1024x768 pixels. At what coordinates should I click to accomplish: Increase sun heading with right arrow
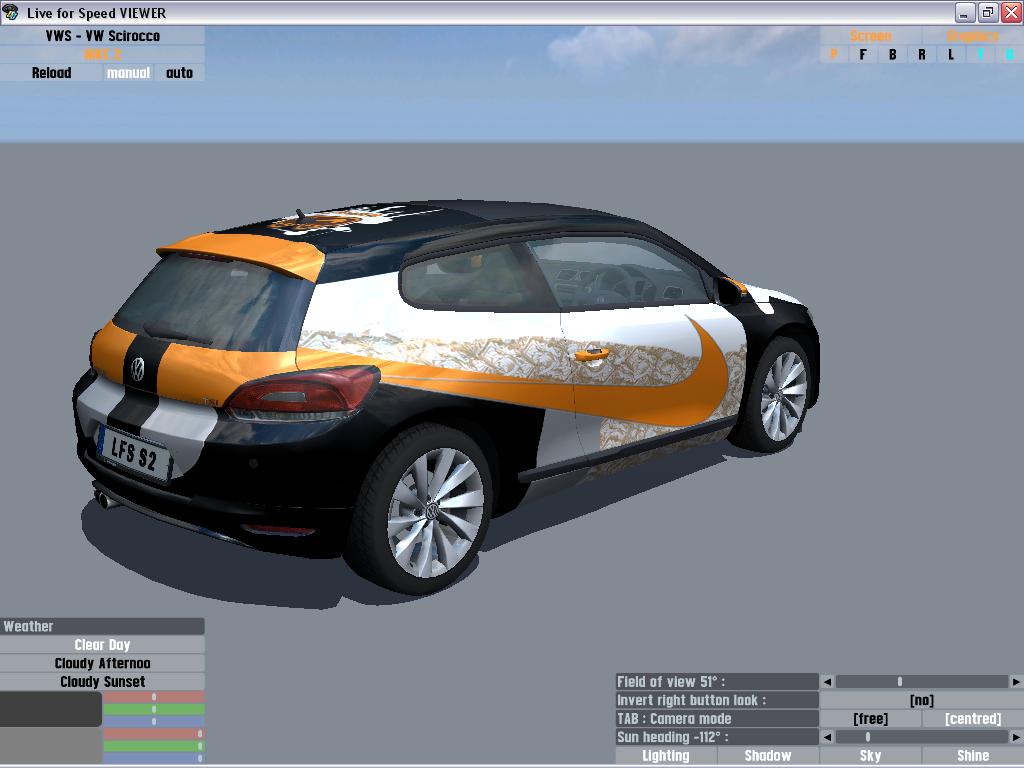[1016, 737]
